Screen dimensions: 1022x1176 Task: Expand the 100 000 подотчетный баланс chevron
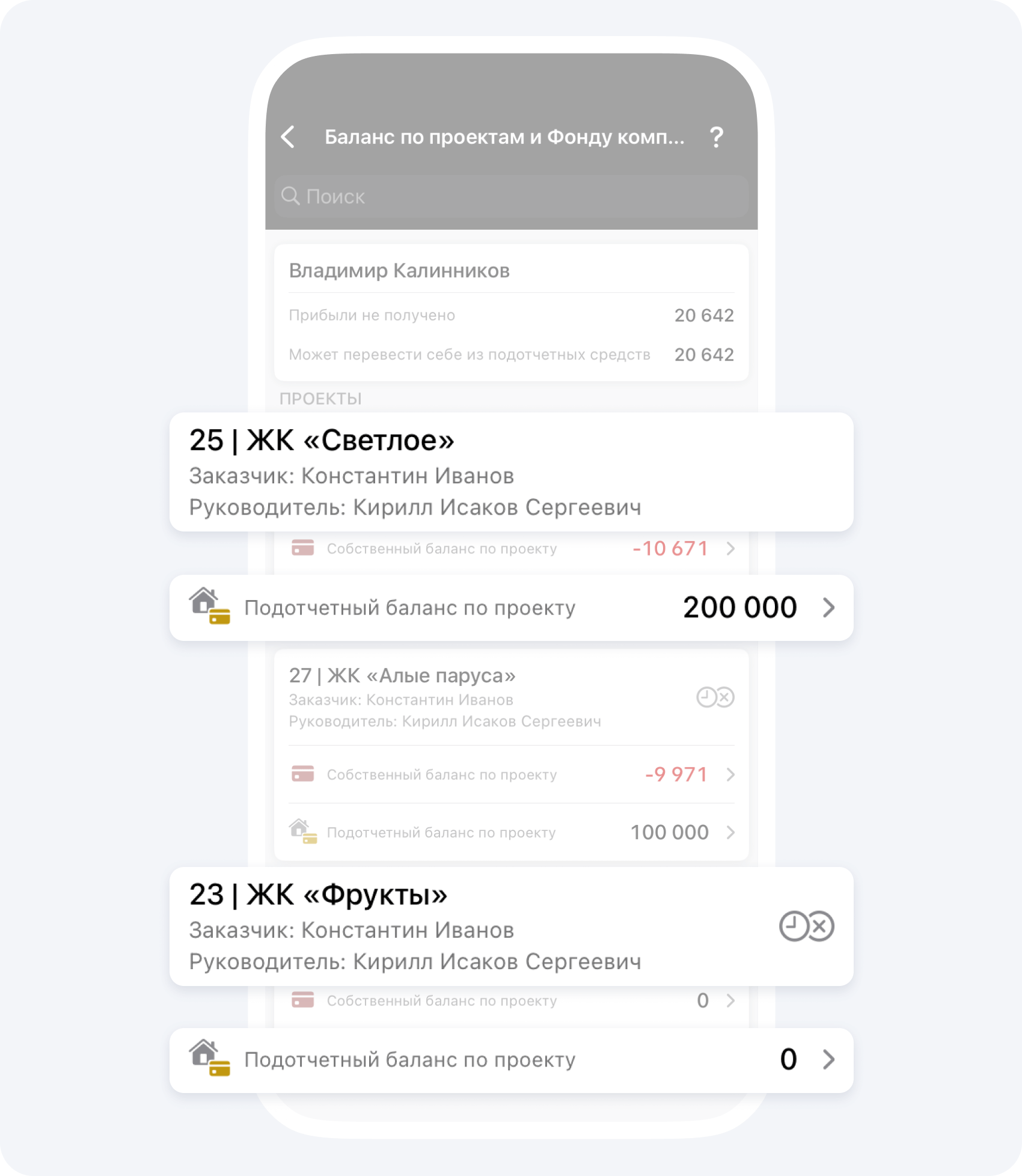(x=730, y=832)
